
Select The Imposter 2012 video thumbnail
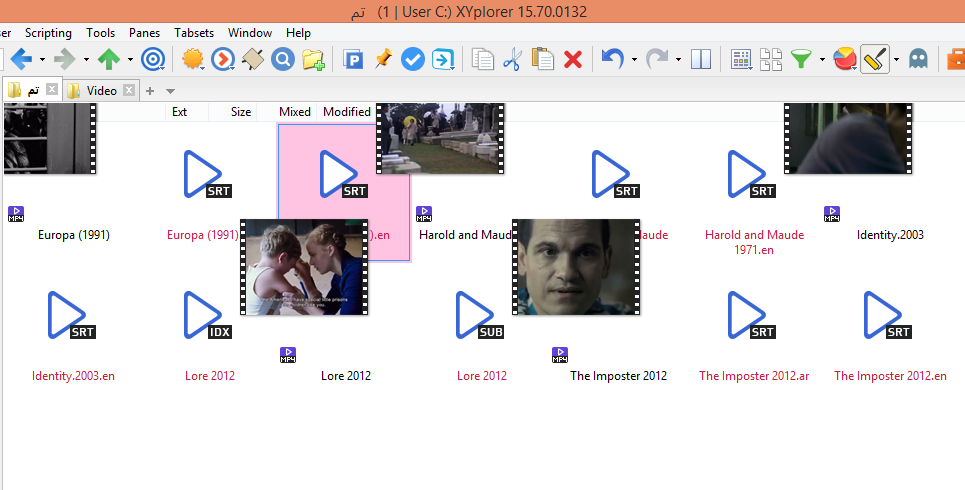tap(575, 267)
